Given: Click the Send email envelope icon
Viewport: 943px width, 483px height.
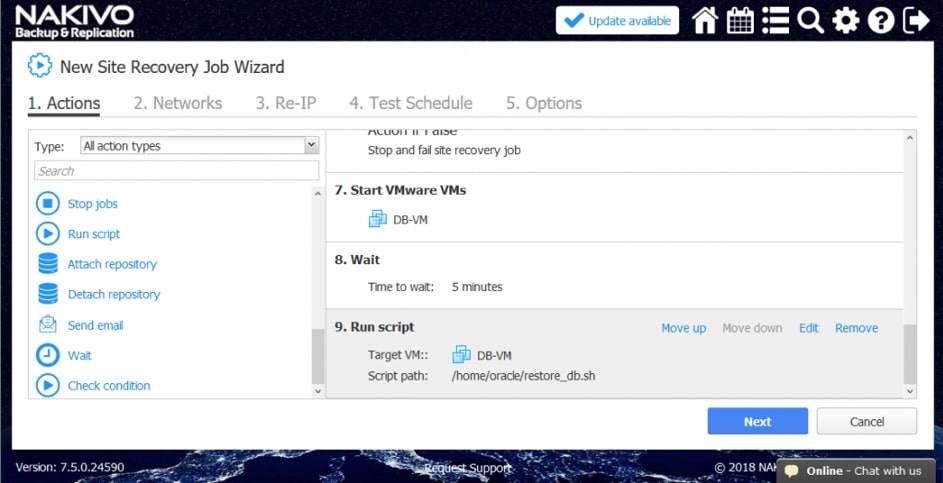Looking at the screenshot, I should click(x=48, y=325).
